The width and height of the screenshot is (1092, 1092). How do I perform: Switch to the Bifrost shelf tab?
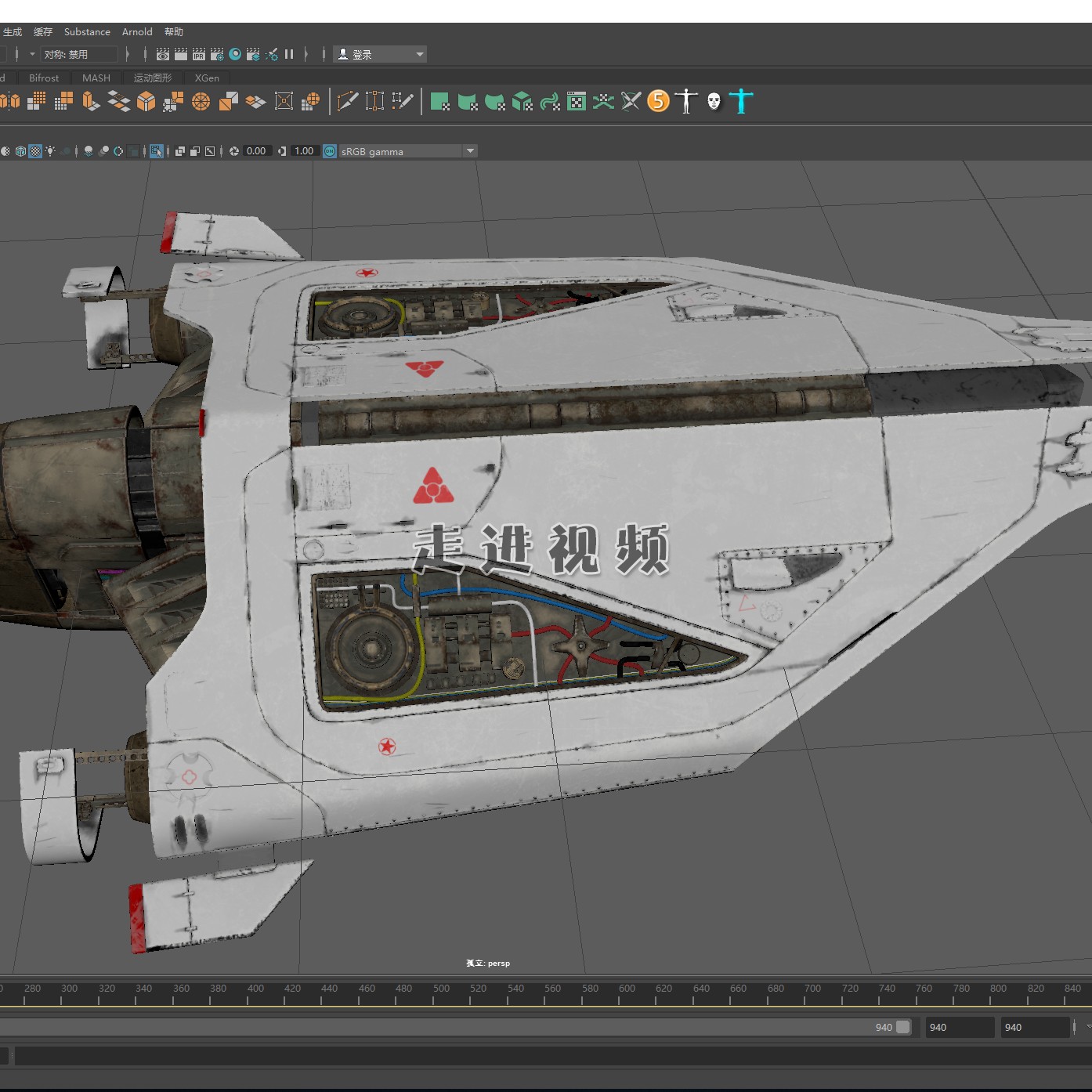[x=44, y=78]
